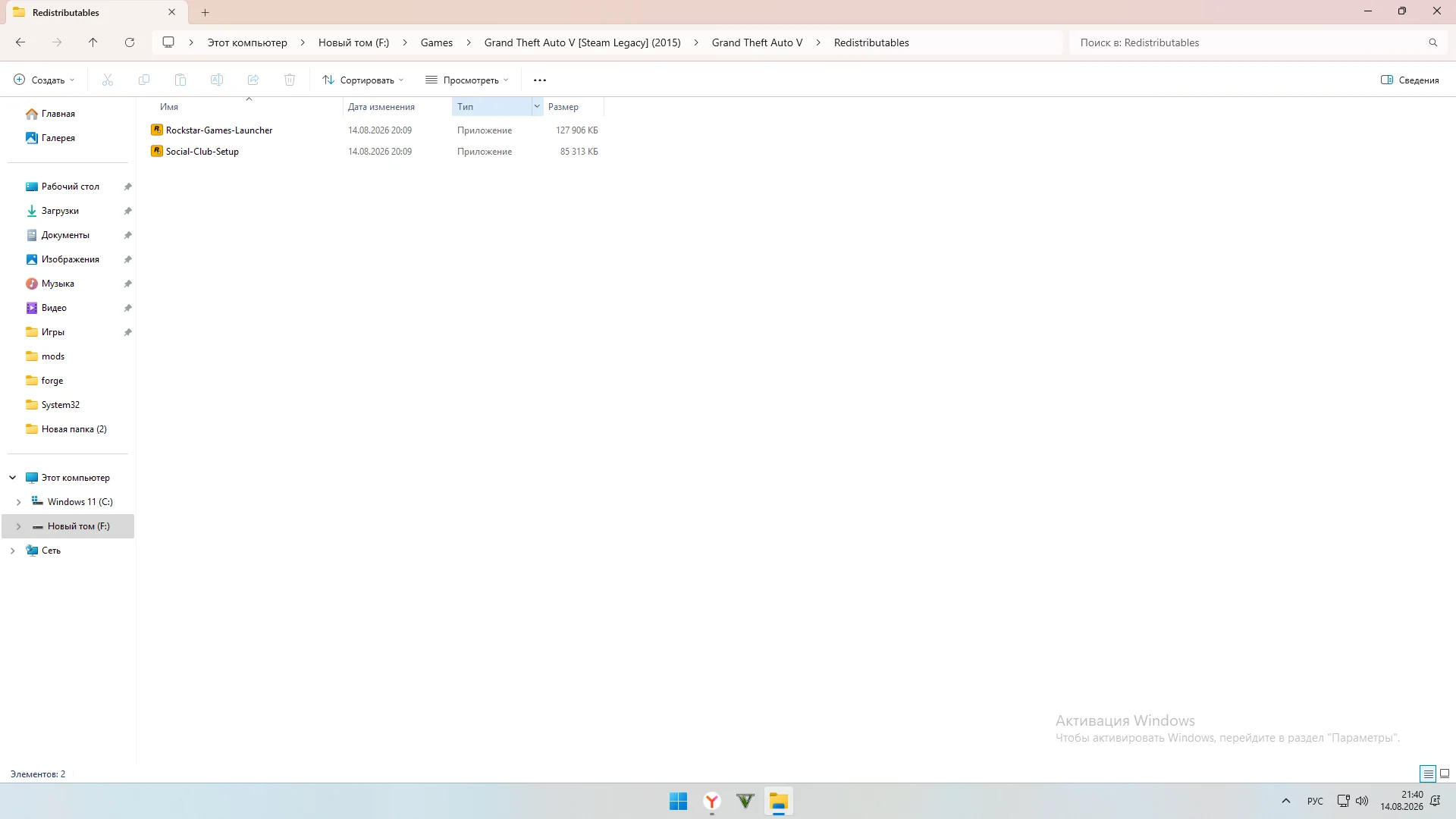Go back to the previous folder
Screen dimensions: 1456x819
pyautogui.click(x=20, y=42)
